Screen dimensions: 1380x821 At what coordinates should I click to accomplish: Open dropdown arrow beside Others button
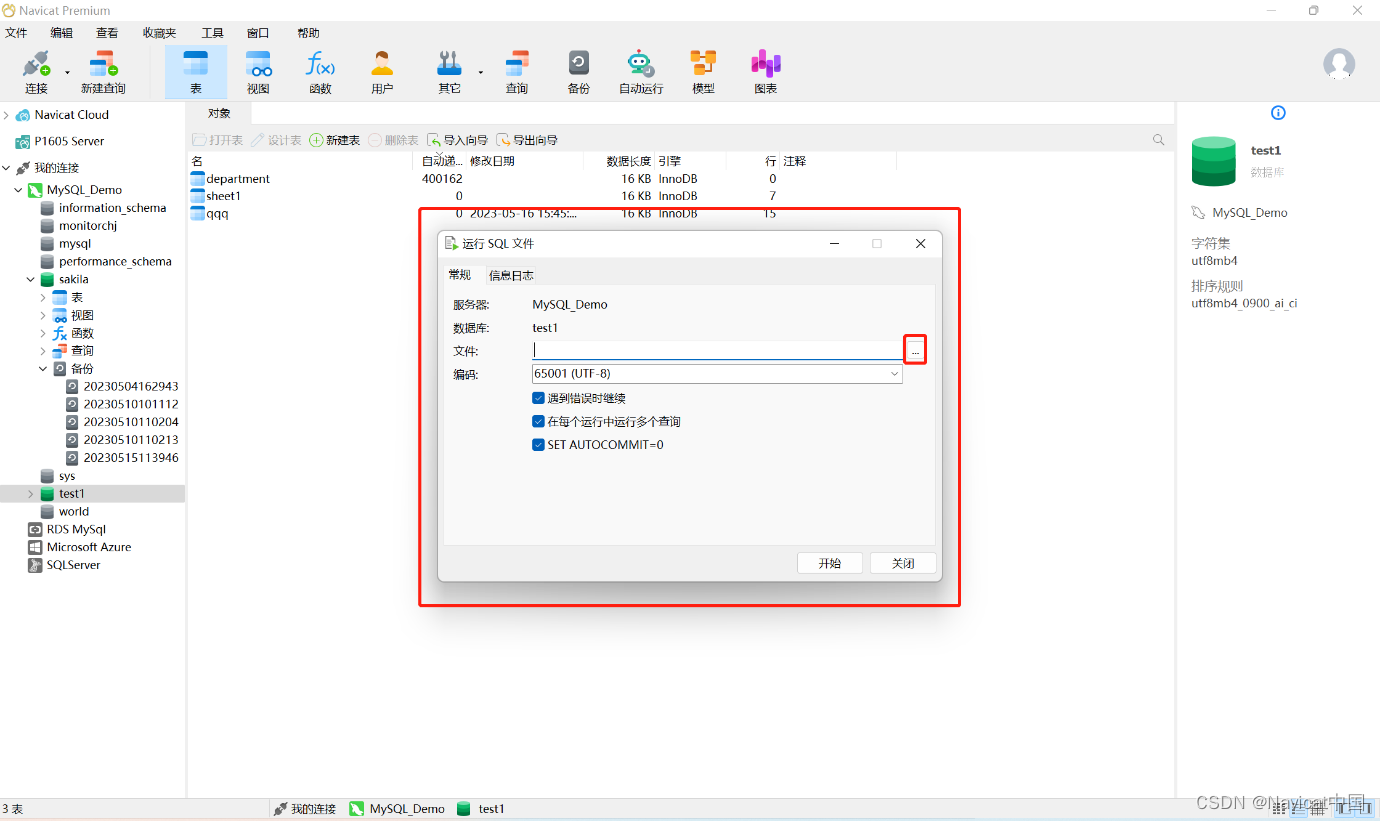pyautogui.click(x=480, y=72)
